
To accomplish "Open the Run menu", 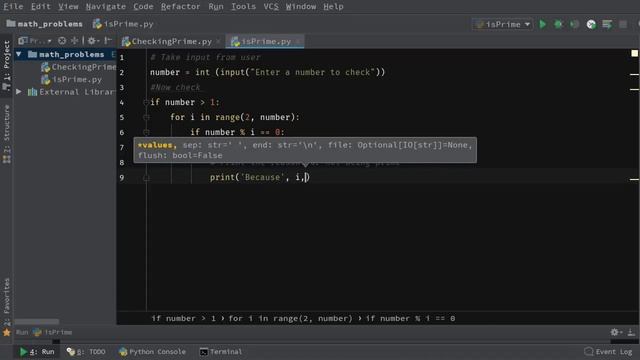I will point(216,7).
